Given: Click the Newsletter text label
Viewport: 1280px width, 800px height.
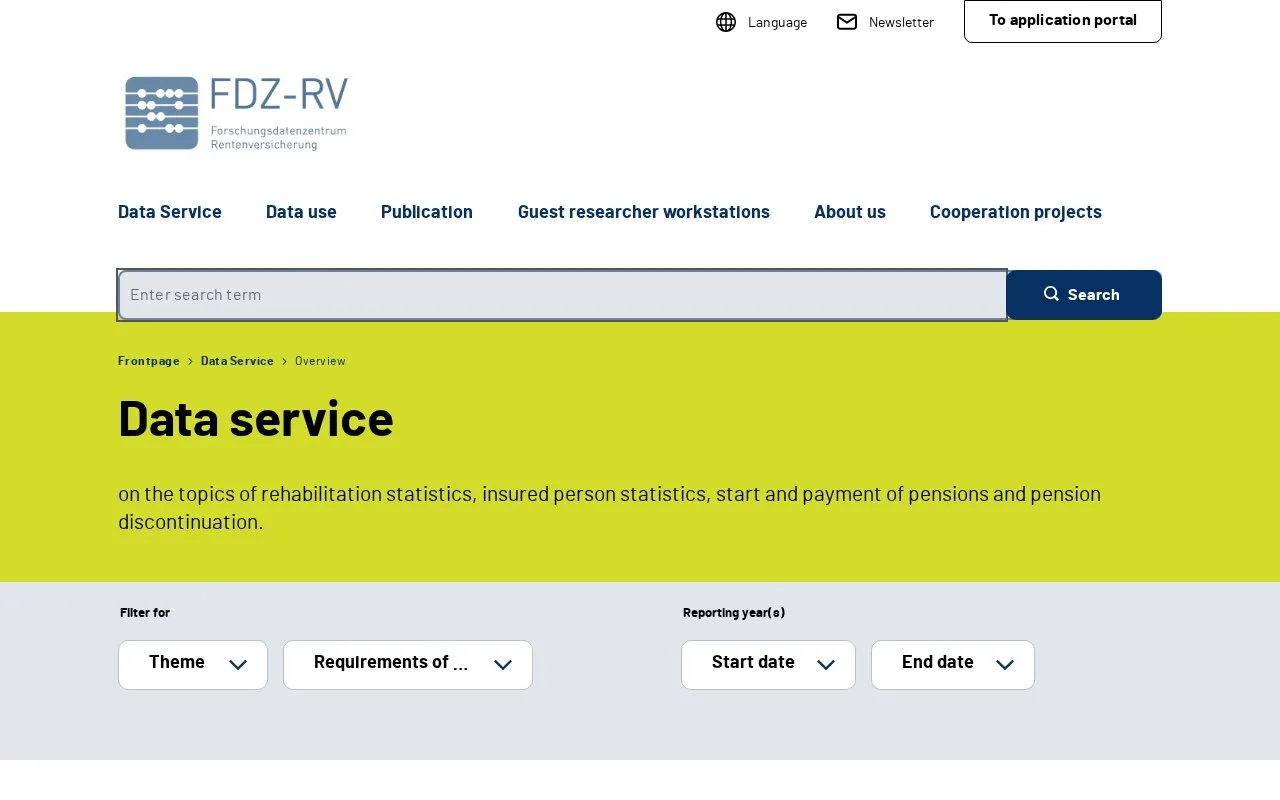Looking at the screenshot, I should coord(901,22).
